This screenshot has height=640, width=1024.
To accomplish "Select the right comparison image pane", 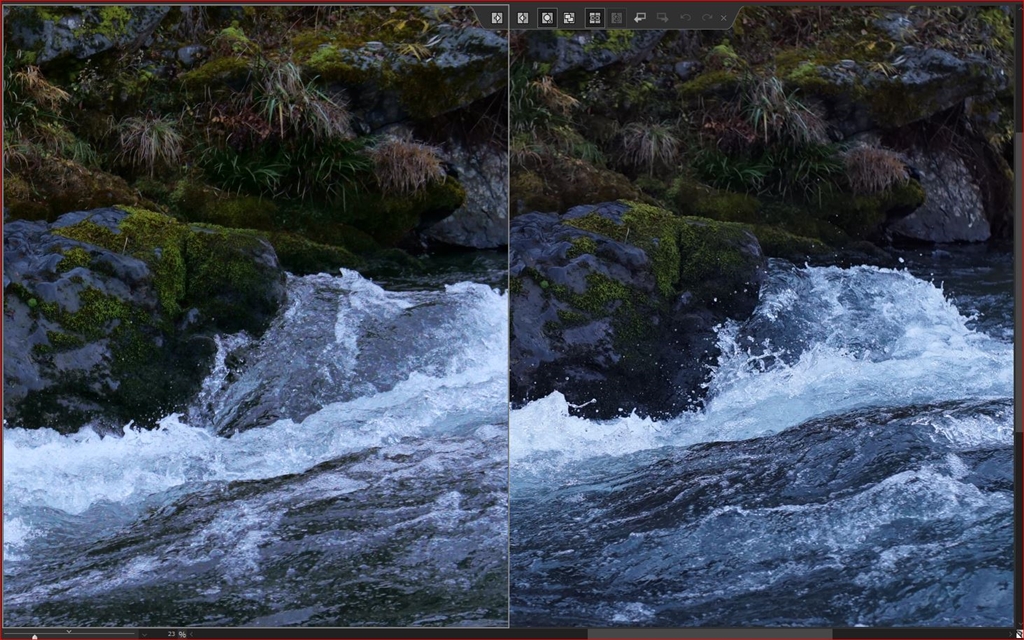I will tap(761, 316).
